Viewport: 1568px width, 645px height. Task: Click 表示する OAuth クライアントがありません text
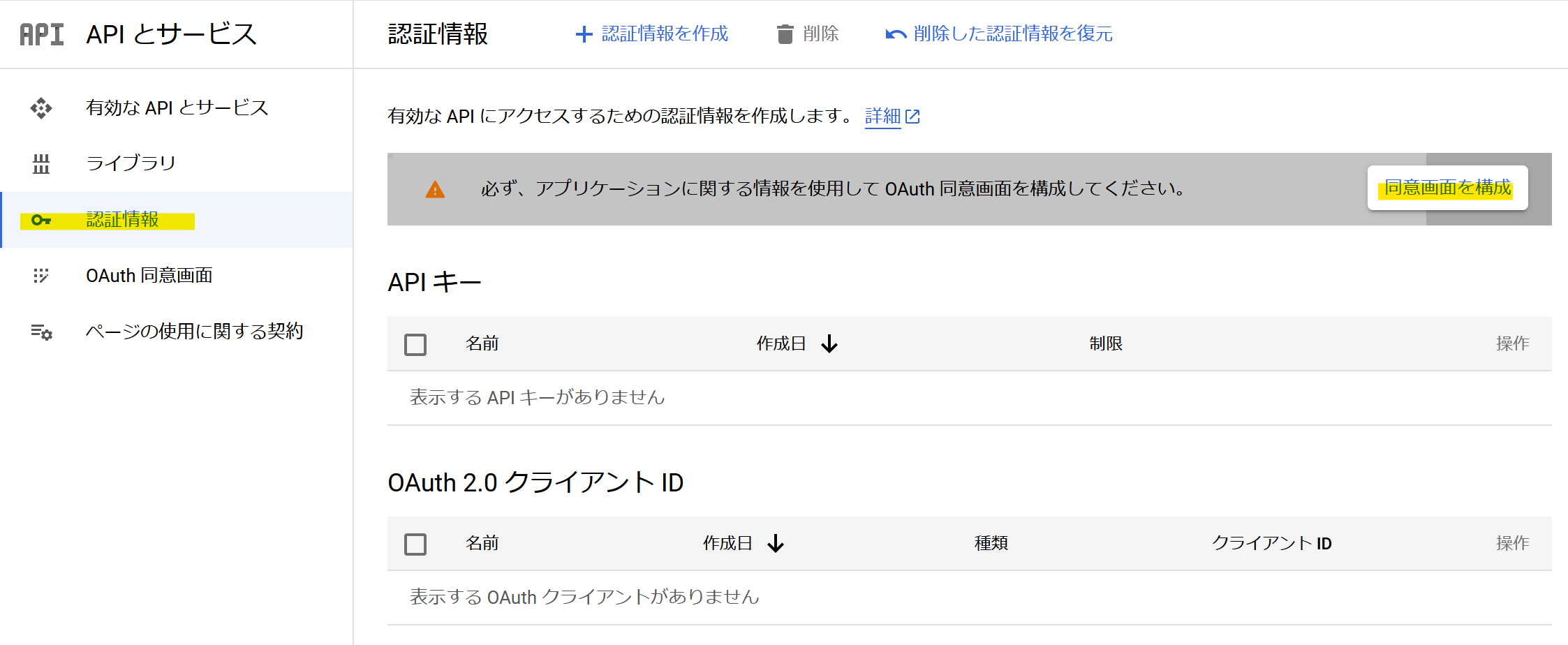584,598
